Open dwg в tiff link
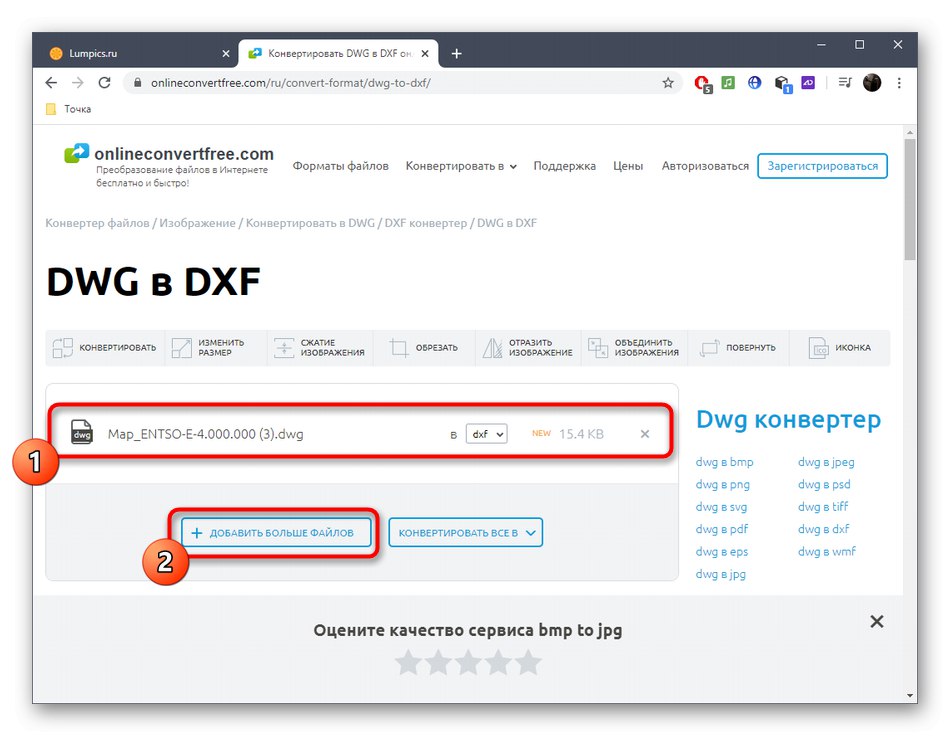 823,506
